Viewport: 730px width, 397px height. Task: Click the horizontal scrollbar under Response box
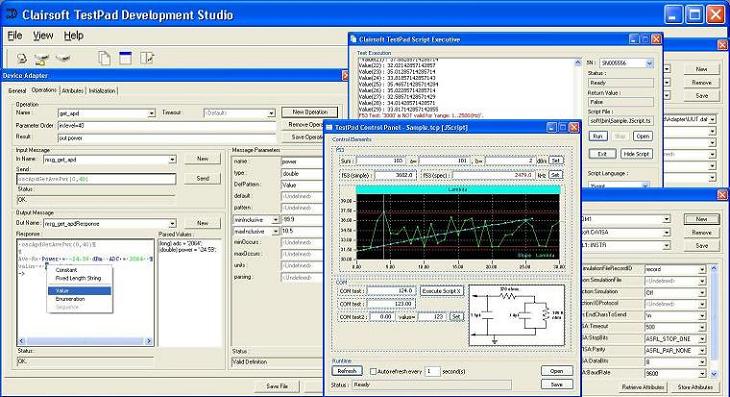point(85,341)
